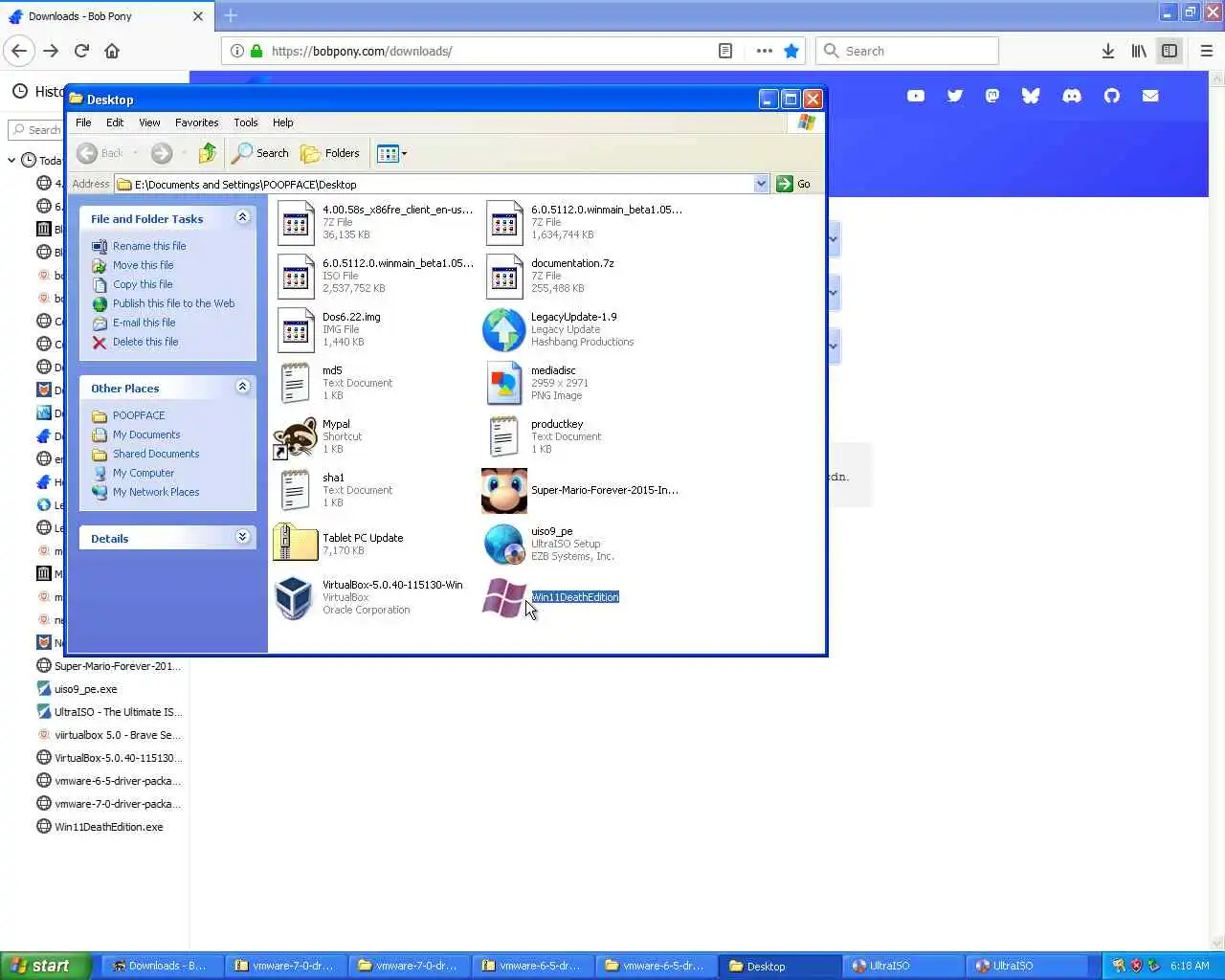Go to POOPFACE folder in Other Places

(x=139, y=415)
